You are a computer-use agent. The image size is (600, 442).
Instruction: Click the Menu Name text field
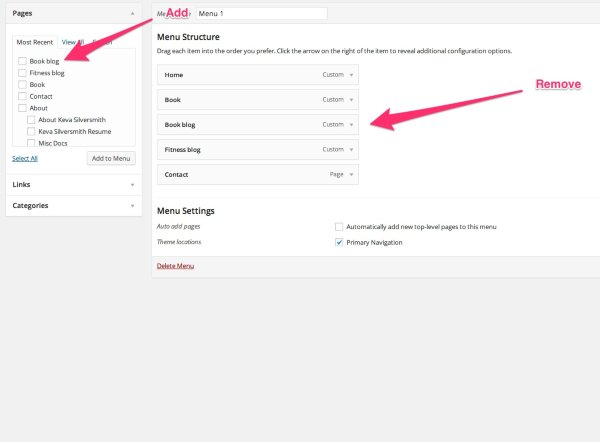coord(262,14)
